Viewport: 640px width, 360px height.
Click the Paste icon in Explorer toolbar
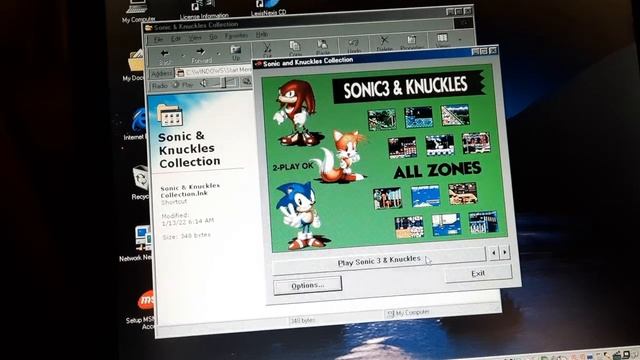pos(322,47)
